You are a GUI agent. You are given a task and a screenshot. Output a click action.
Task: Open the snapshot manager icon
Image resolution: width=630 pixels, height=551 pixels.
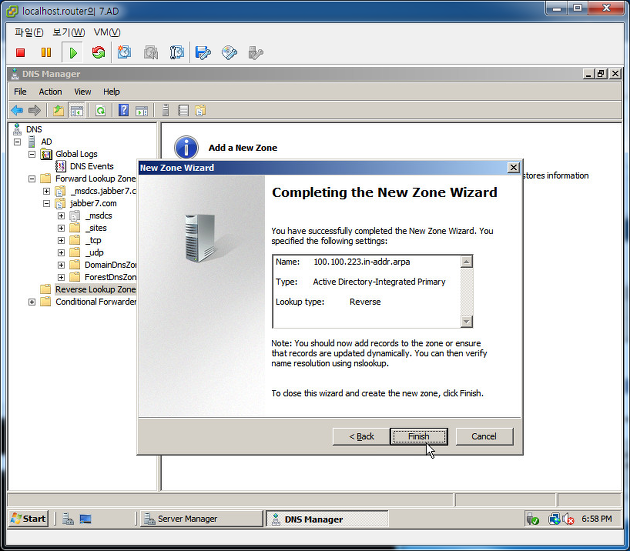[x=176, y=53]
